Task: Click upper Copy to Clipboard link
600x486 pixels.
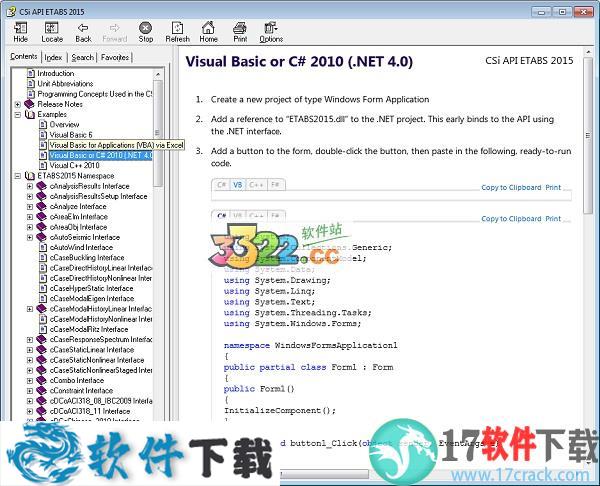Action: click(511, 188)
